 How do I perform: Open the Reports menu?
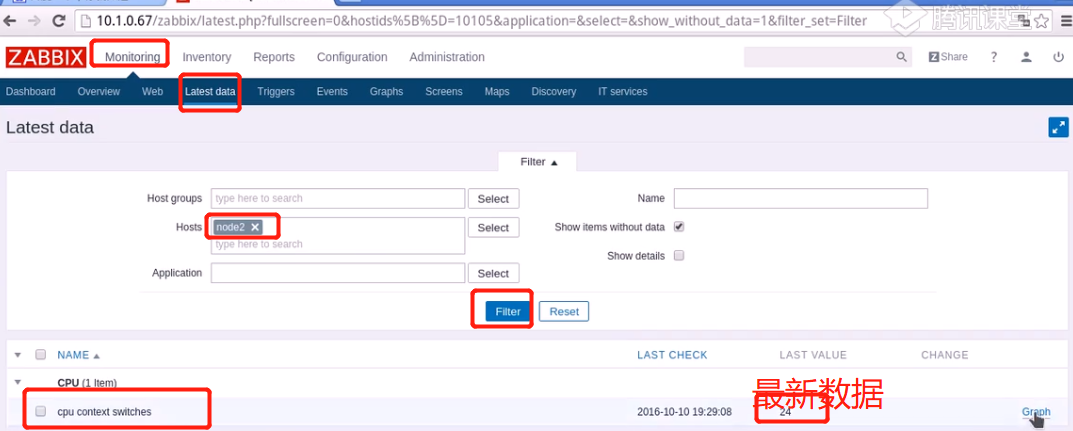274,57
